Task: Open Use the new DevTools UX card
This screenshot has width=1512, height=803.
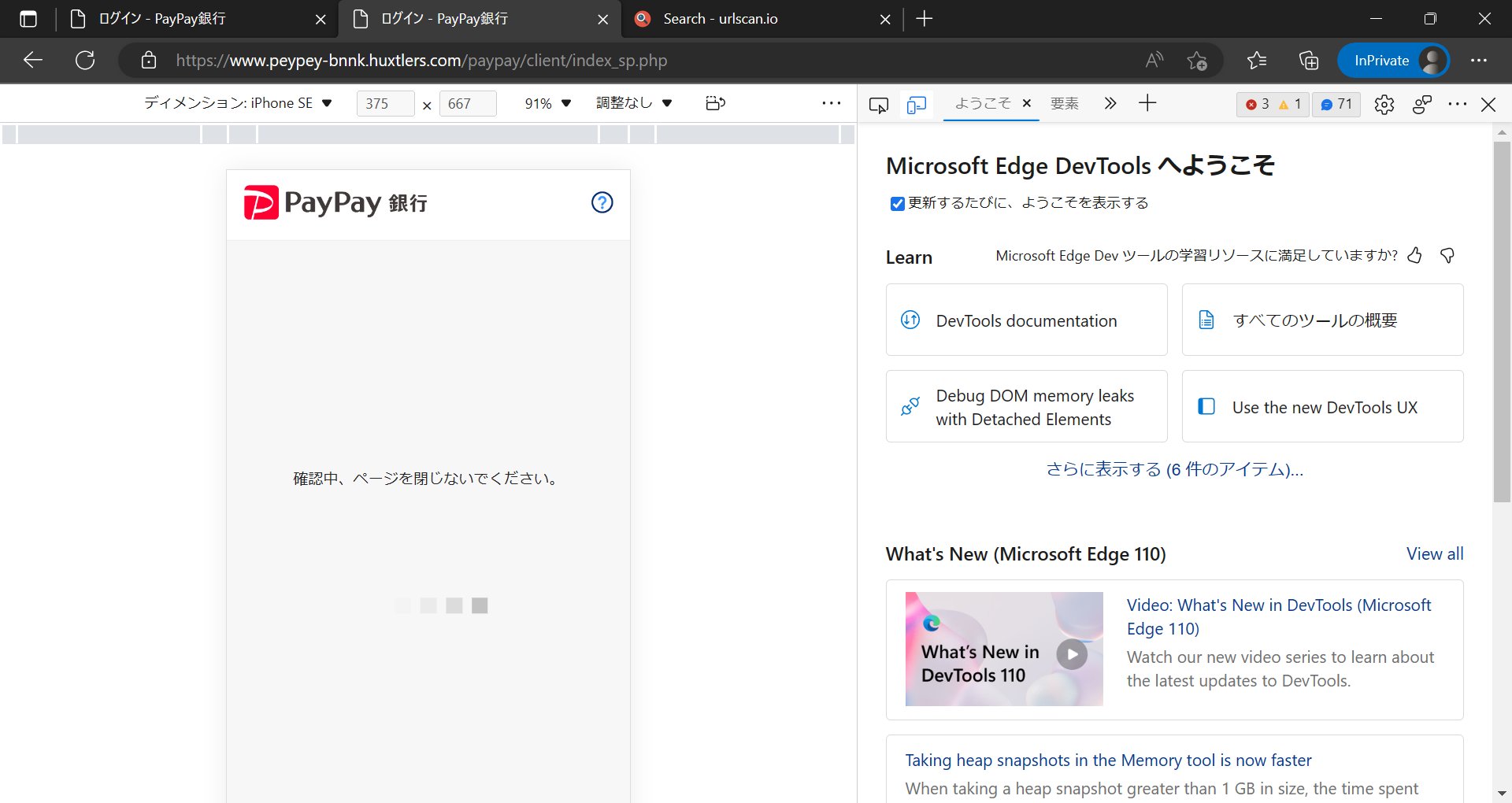Action: [x=1322, y=406]
